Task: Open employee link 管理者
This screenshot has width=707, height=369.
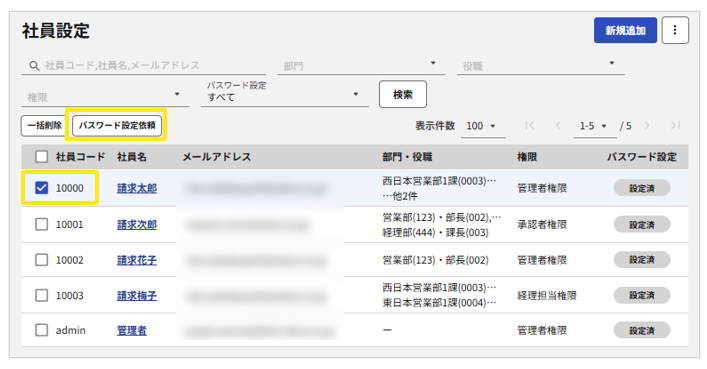Action: tap(132, 330)
